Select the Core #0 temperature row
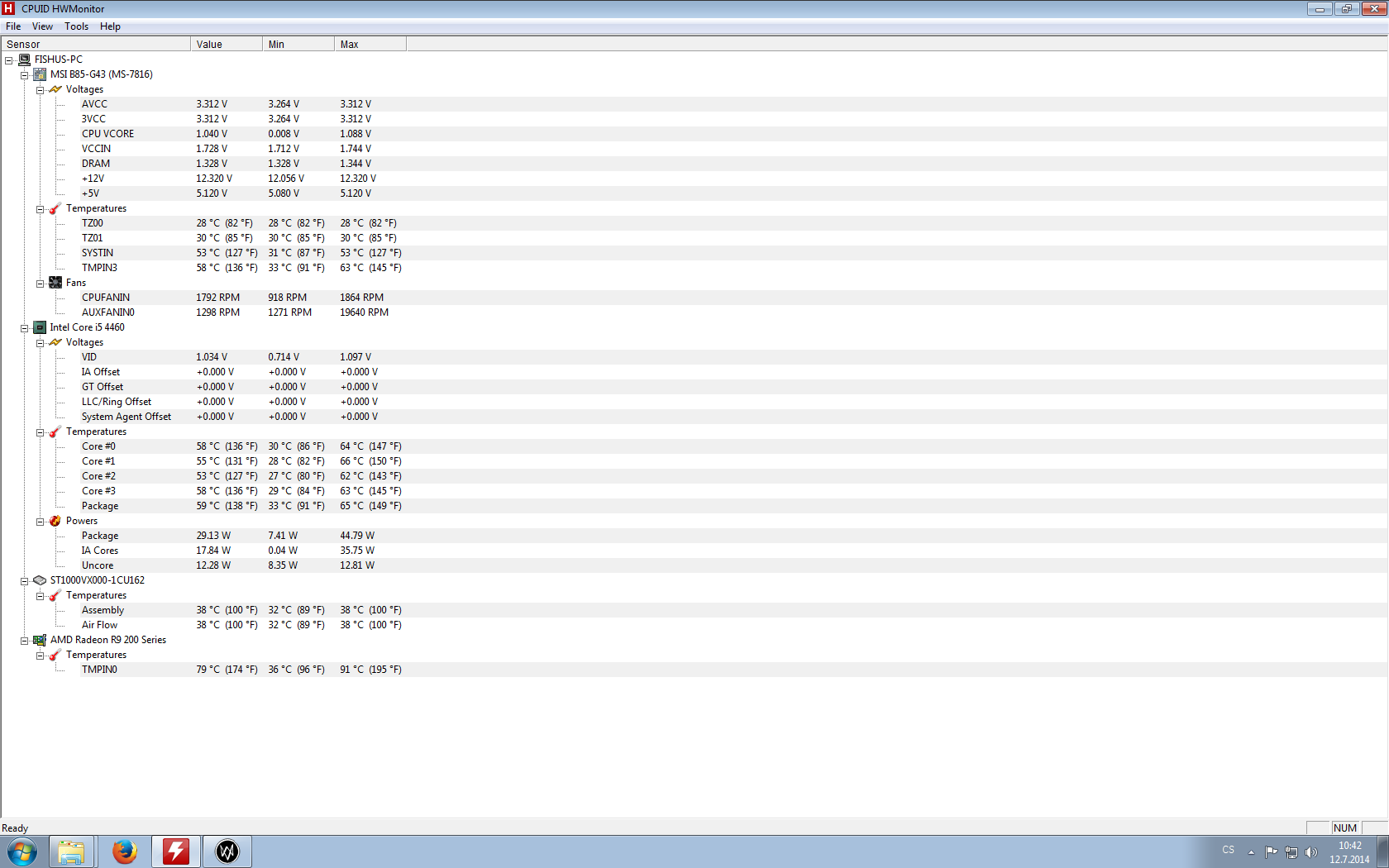 (x=734, y=446)
